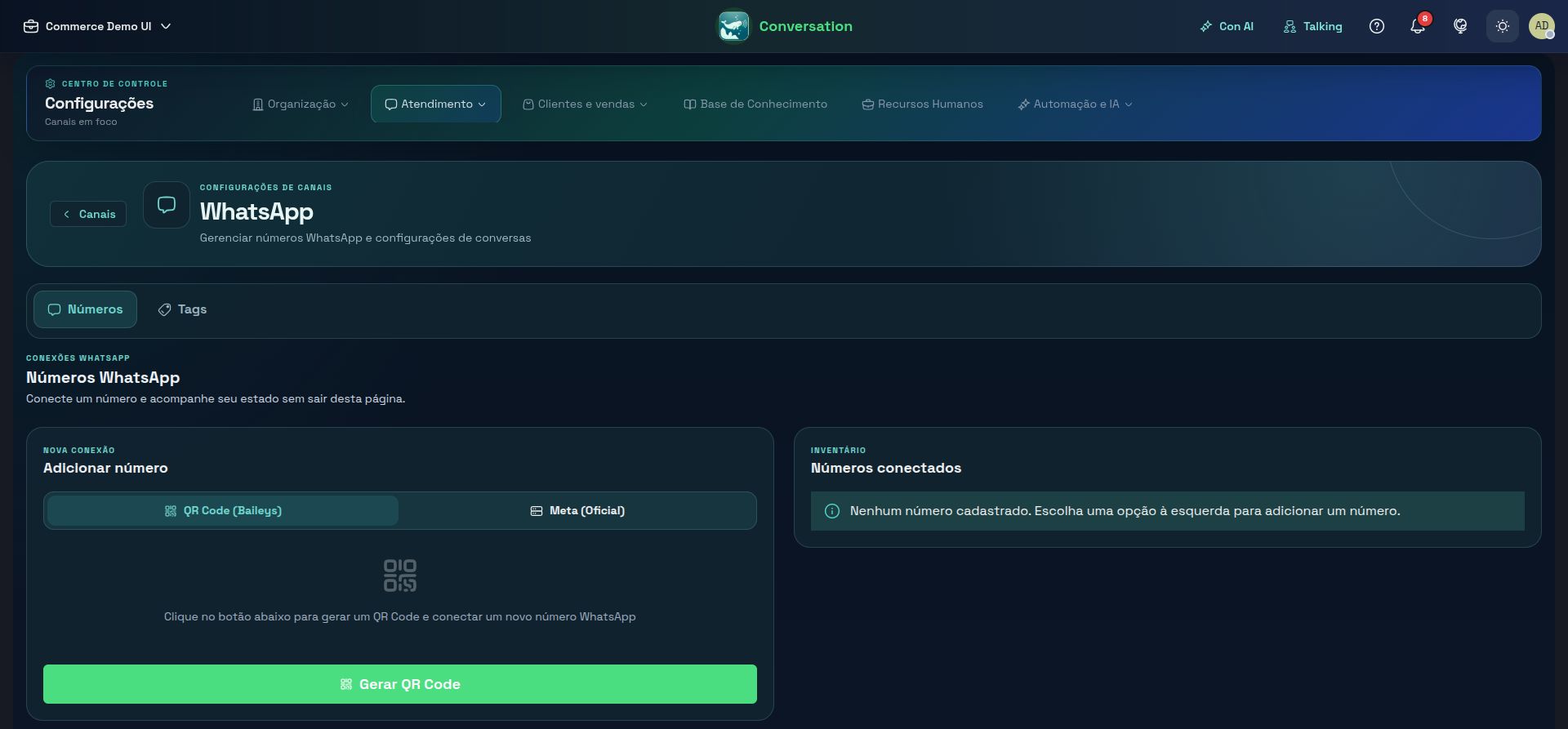The image size is (1568, 729).
Task: Switch to the Números tab
Action: tap(85, 309)
